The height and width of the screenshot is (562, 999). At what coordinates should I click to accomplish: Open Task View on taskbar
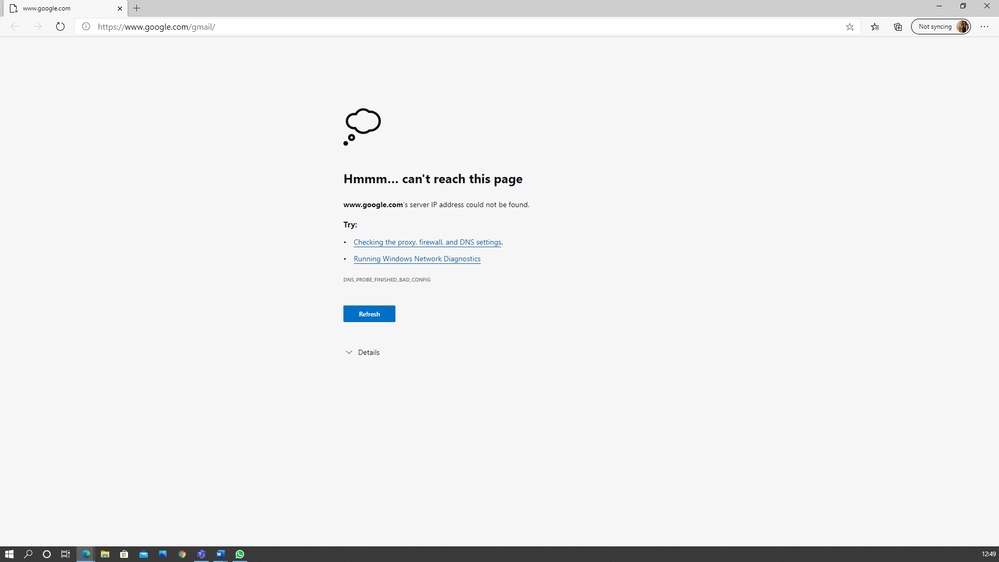[65, 554]
